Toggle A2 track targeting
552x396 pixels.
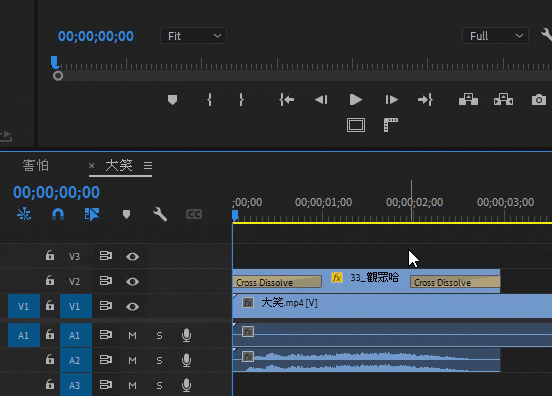coord(76,360)
